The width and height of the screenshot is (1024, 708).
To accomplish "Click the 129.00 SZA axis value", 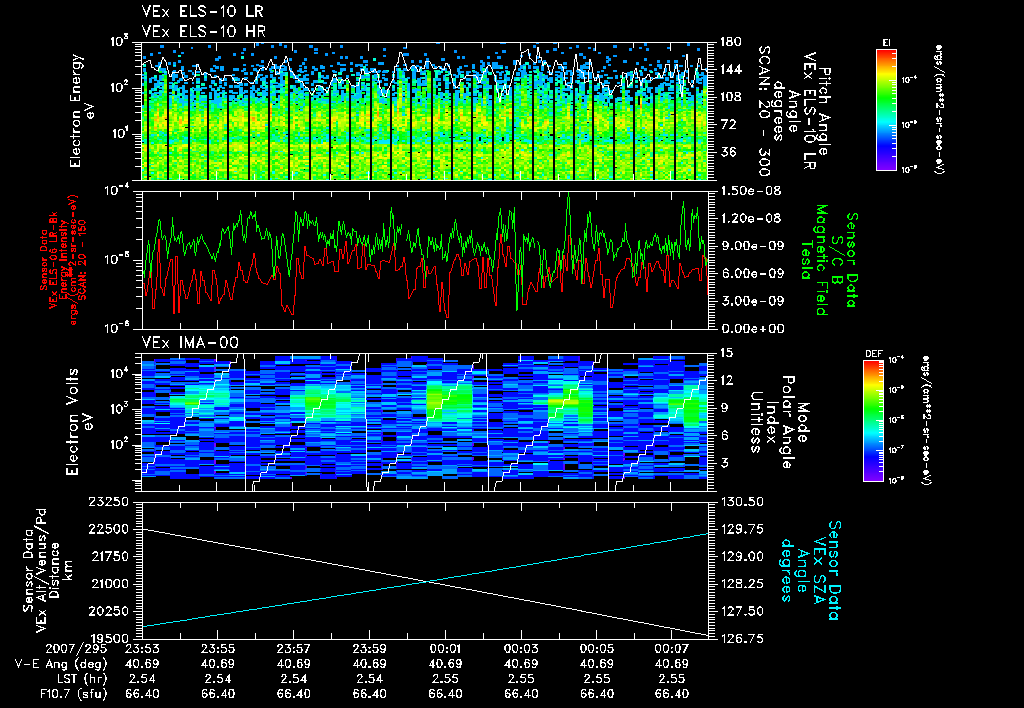I will click(x=741, y=557).
